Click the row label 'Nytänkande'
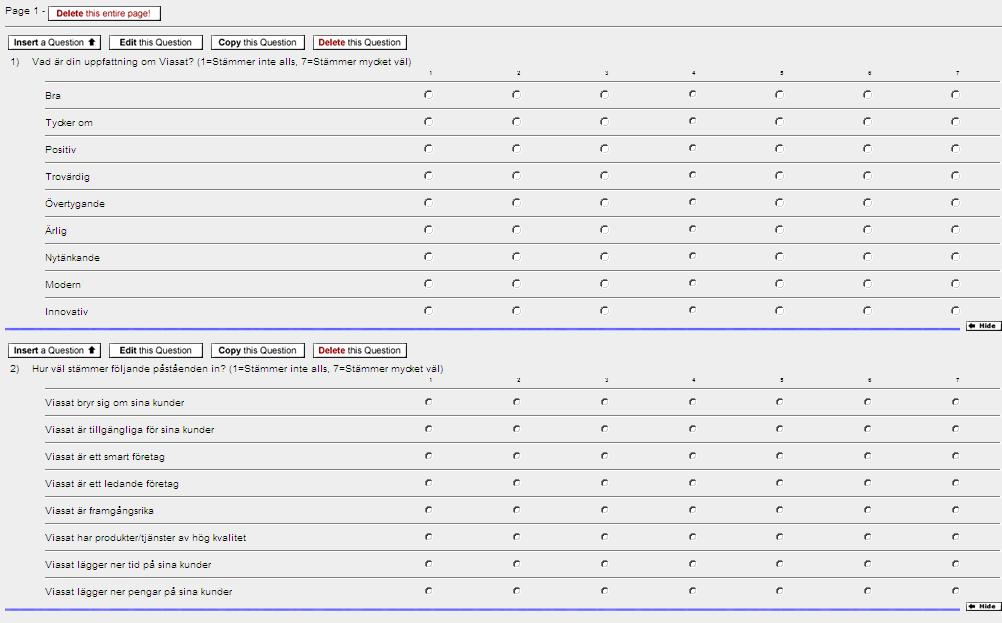The height and width of the screenshot is (623, 1002). point(72,258)
